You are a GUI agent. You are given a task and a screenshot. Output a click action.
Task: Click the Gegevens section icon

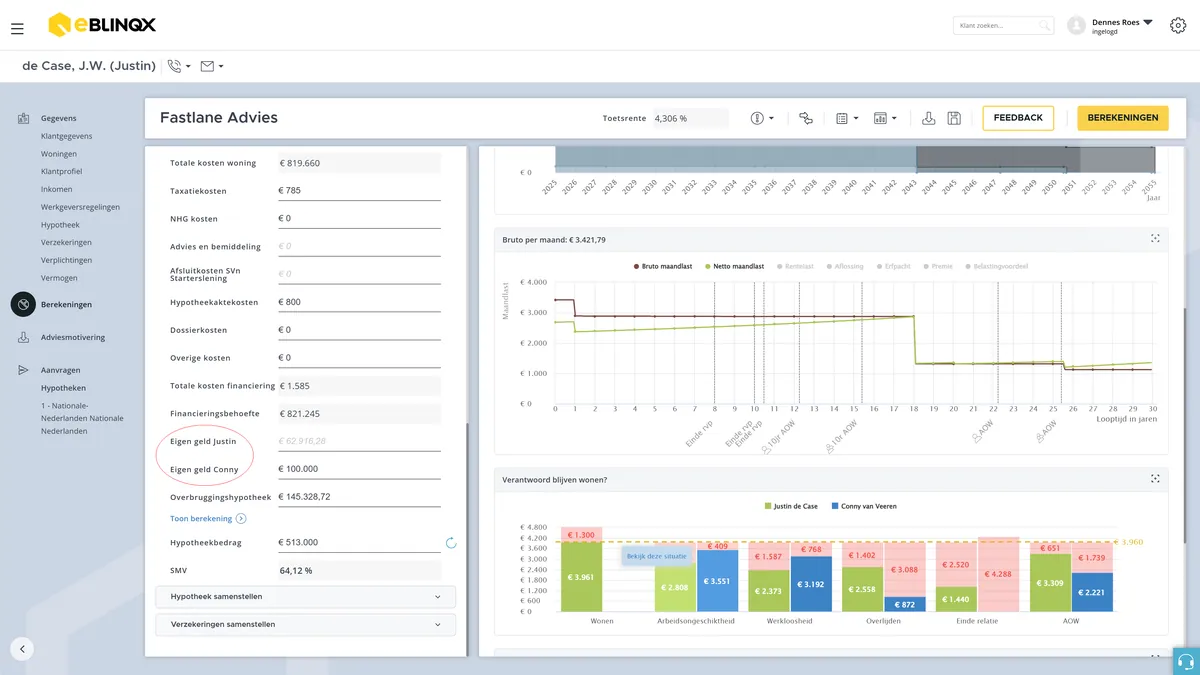23,119
